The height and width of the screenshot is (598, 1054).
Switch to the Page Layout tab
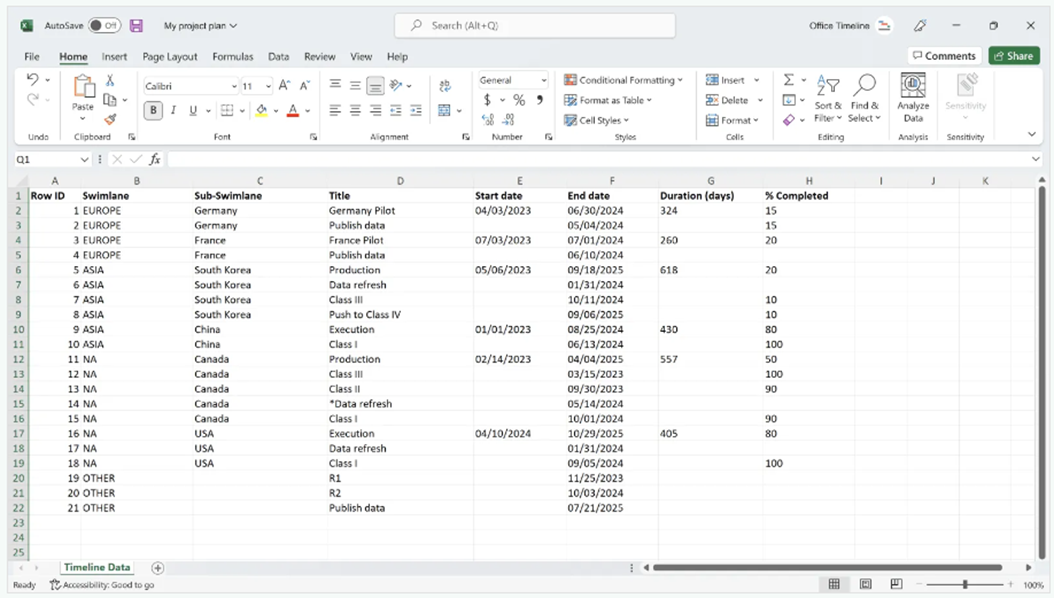(x=169, y=56)
